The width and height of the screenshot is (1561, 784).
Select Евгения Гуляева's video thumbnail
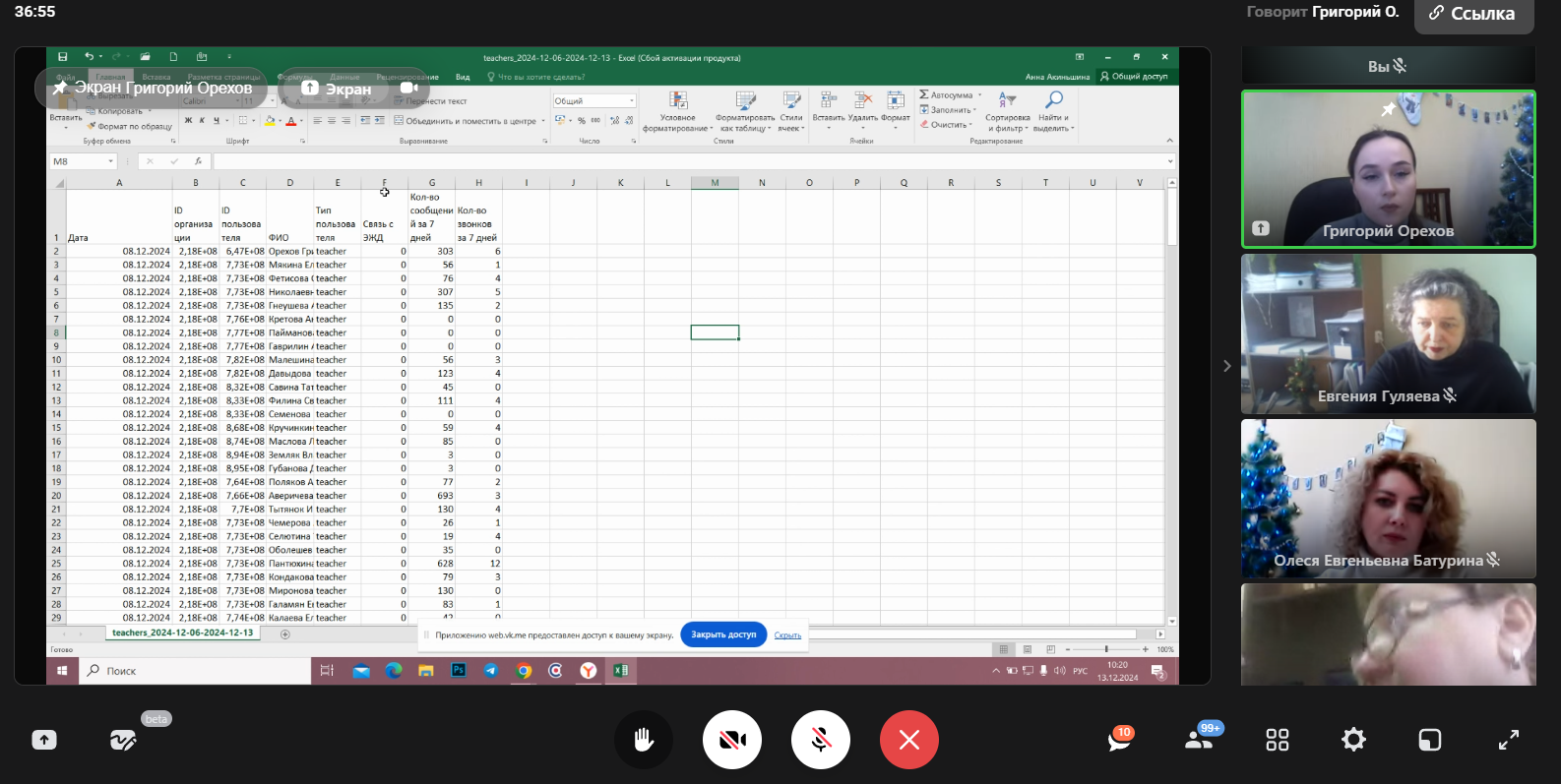[1388, 333]
